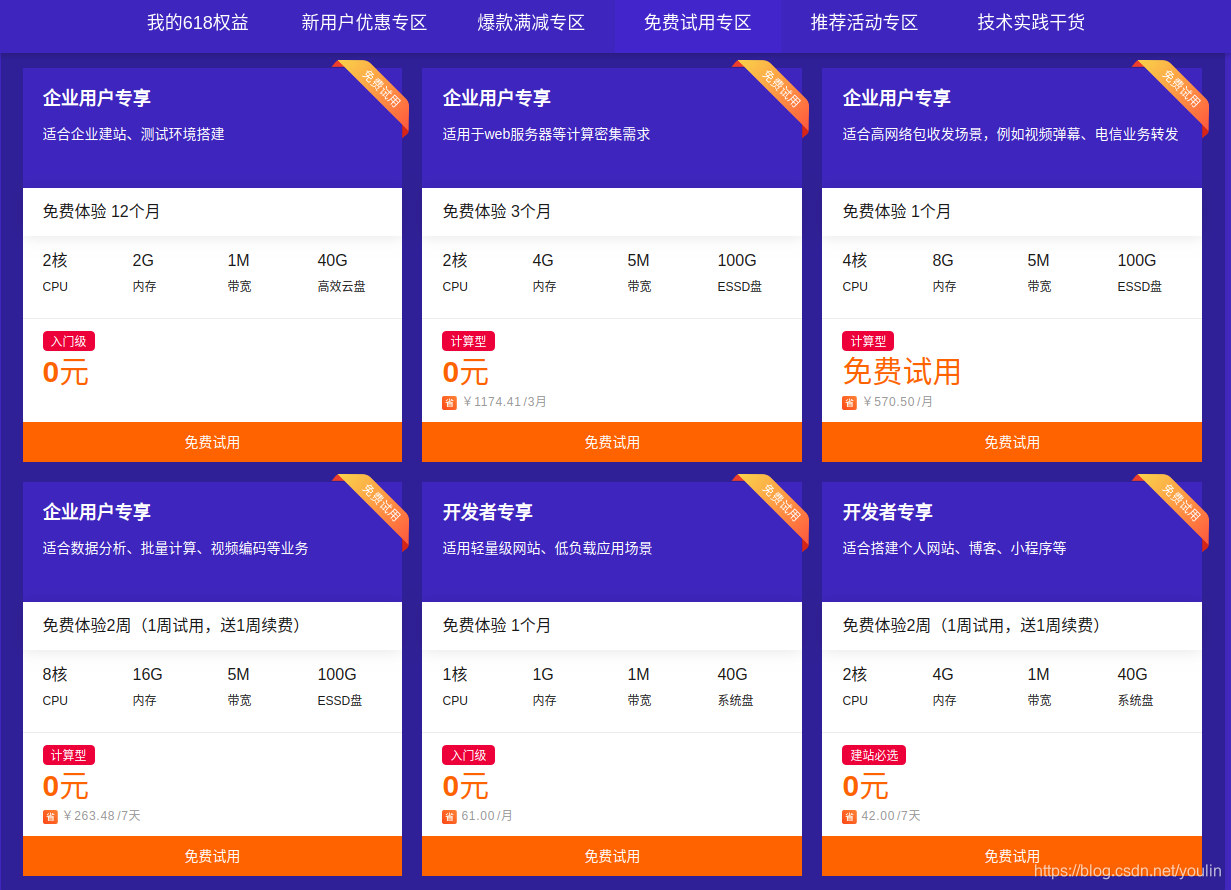
Task: Click 免费试用 button on 3个月 web服务器 card
Action: coord(612,442)
